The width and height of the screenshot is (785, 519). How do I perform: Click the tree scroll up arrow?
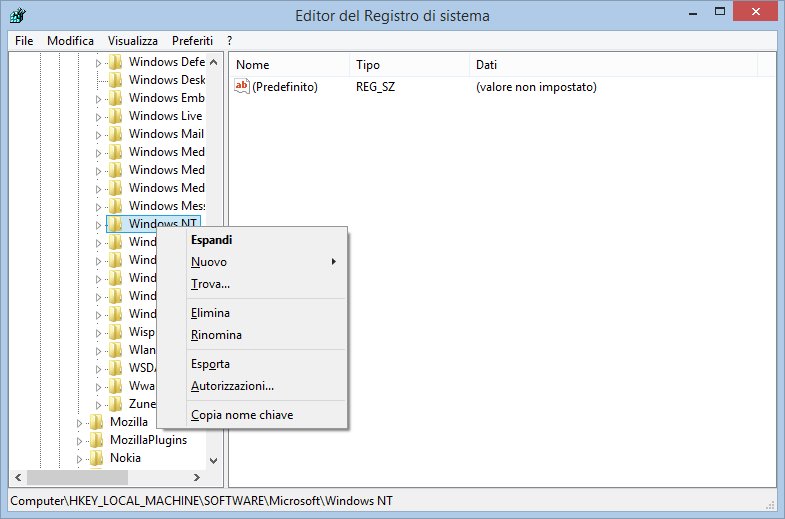point(214,62)
